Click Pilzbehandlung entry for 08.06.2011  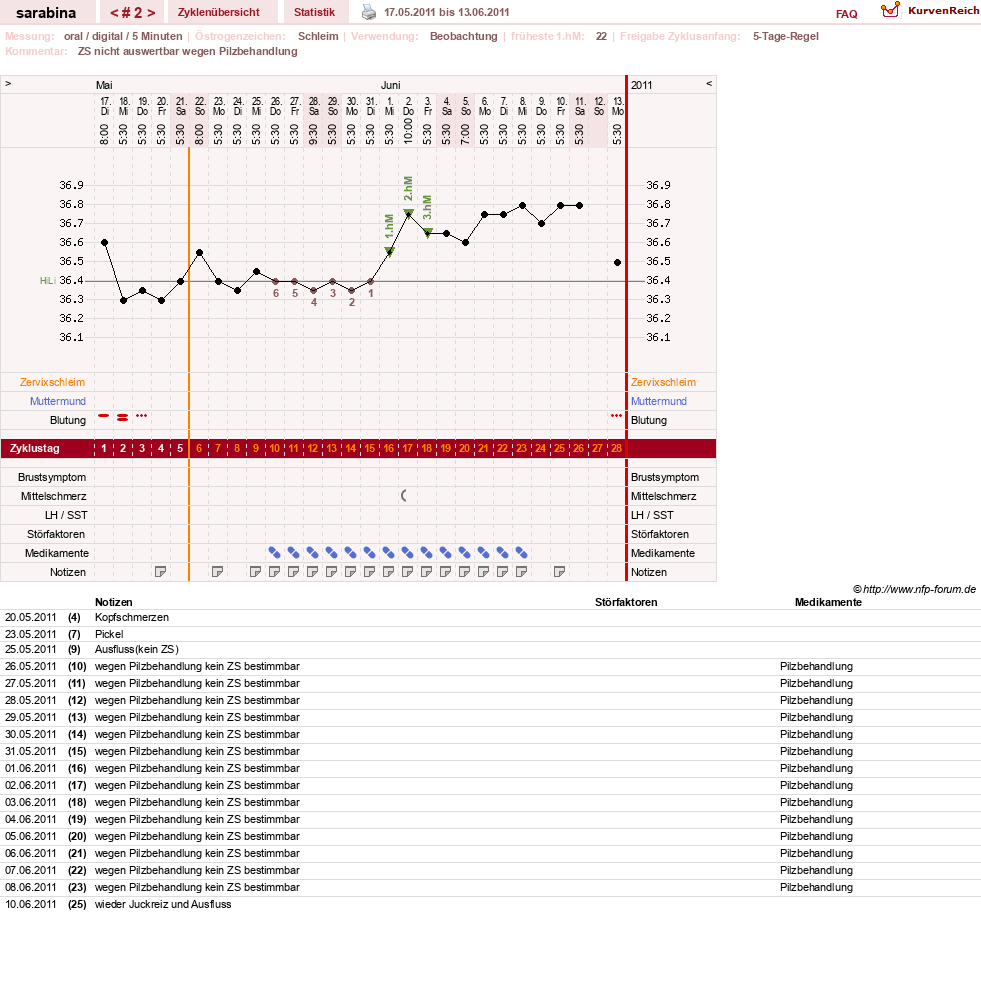816,887
